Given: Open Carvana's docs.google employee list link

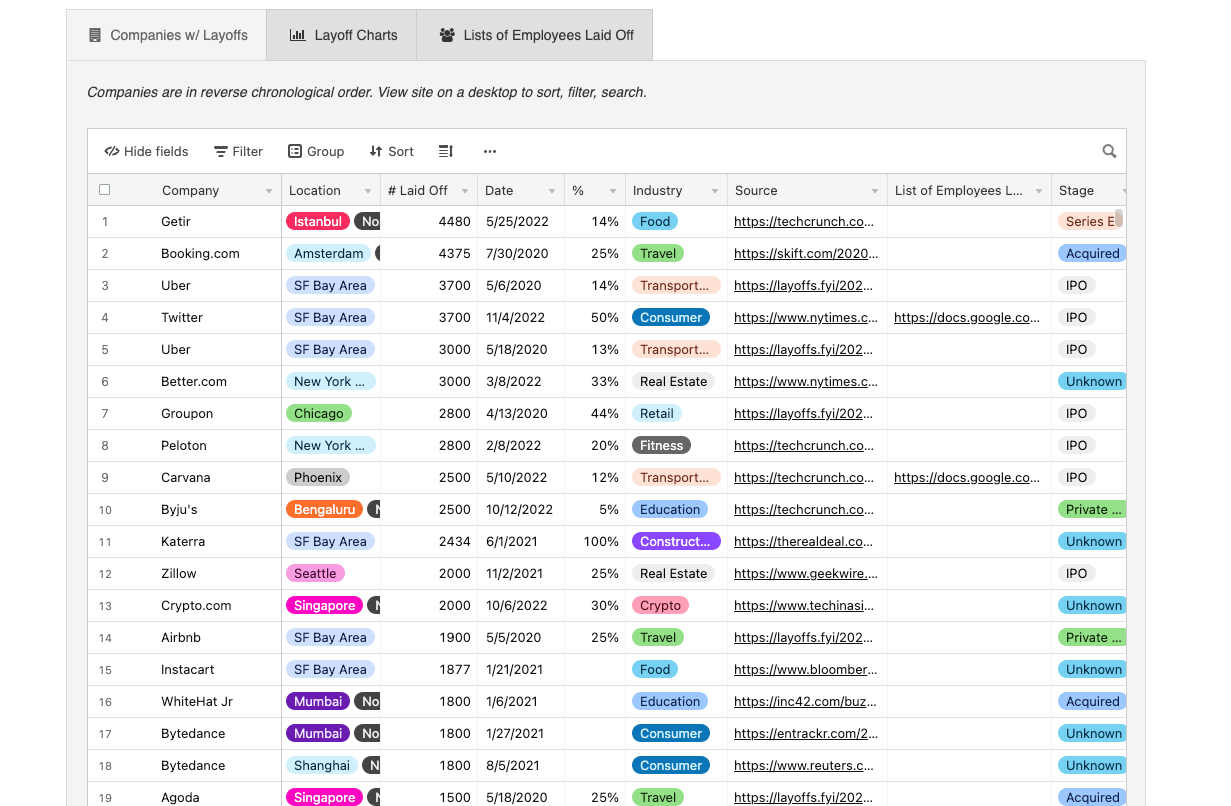Looking at the screenshot, I should tap(967, 478).
